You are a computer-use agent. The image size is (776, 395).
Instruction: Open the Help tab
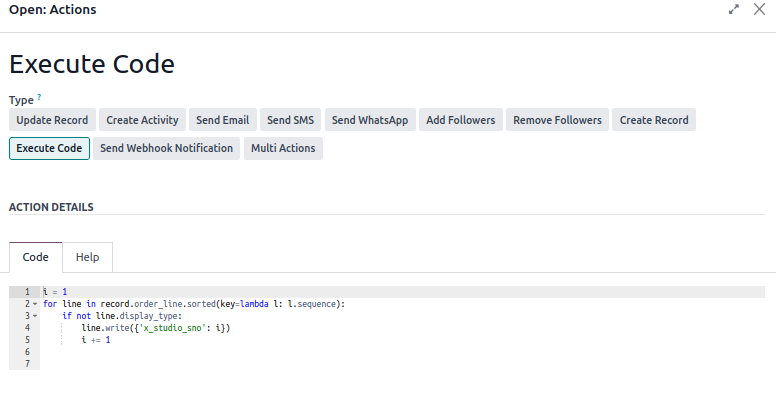click(x=88, y=257)
